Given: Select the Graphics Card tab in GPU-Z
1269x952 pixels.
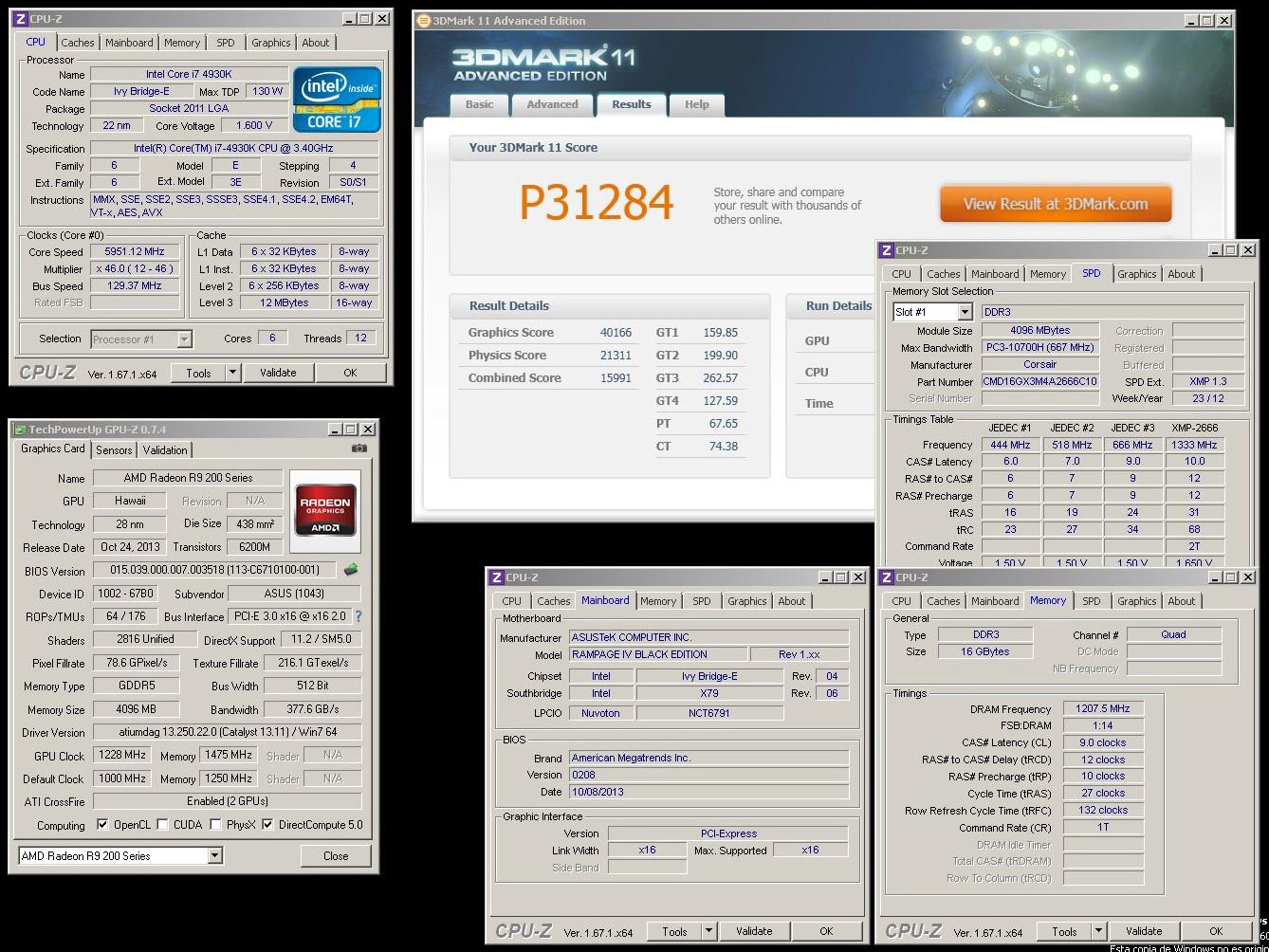Looking at the screenshot, I should pos(53,449).
